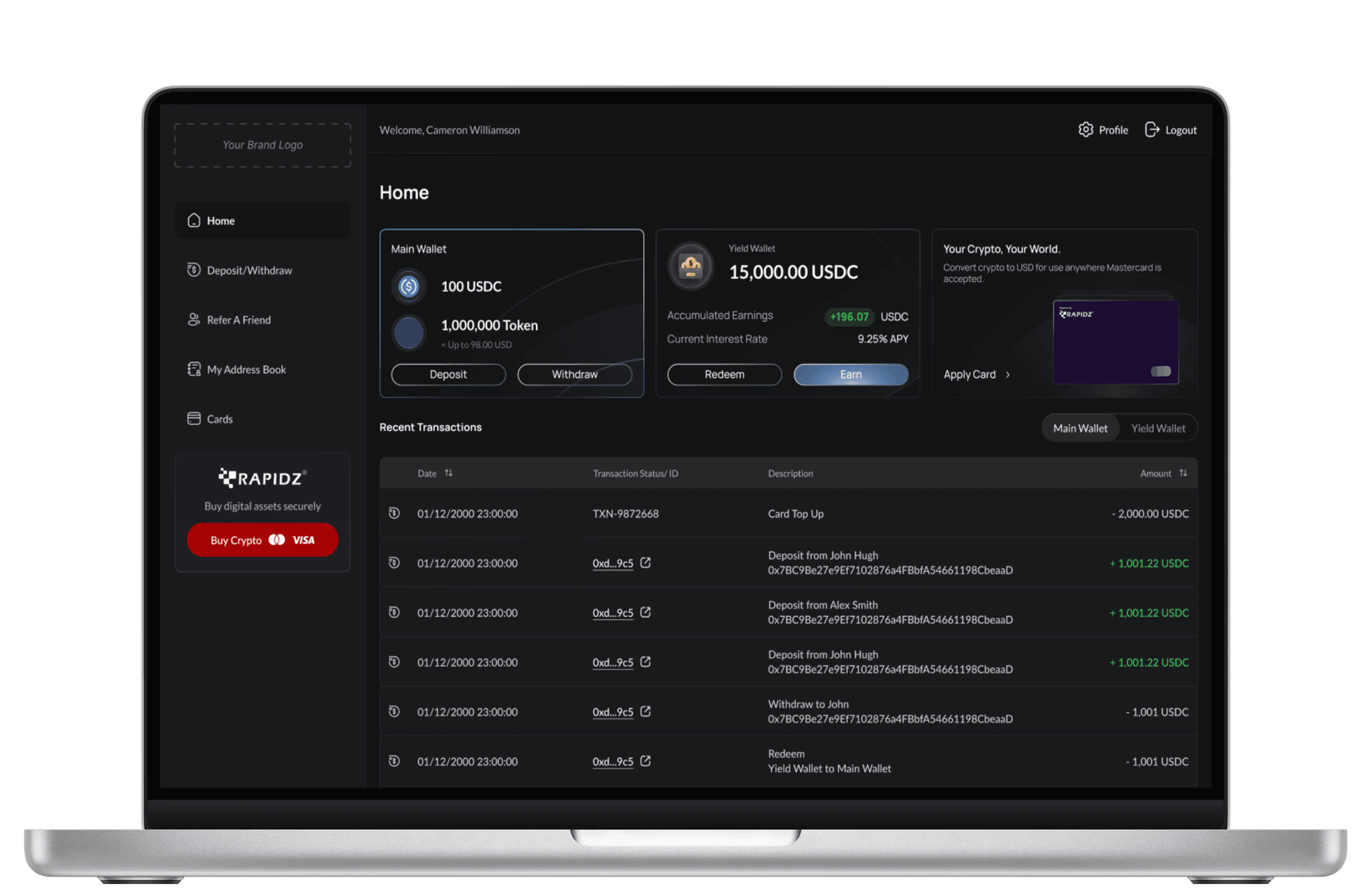Click the Cards sidebar card icon
Screen dimensions: 1372x892
[194, 419]
